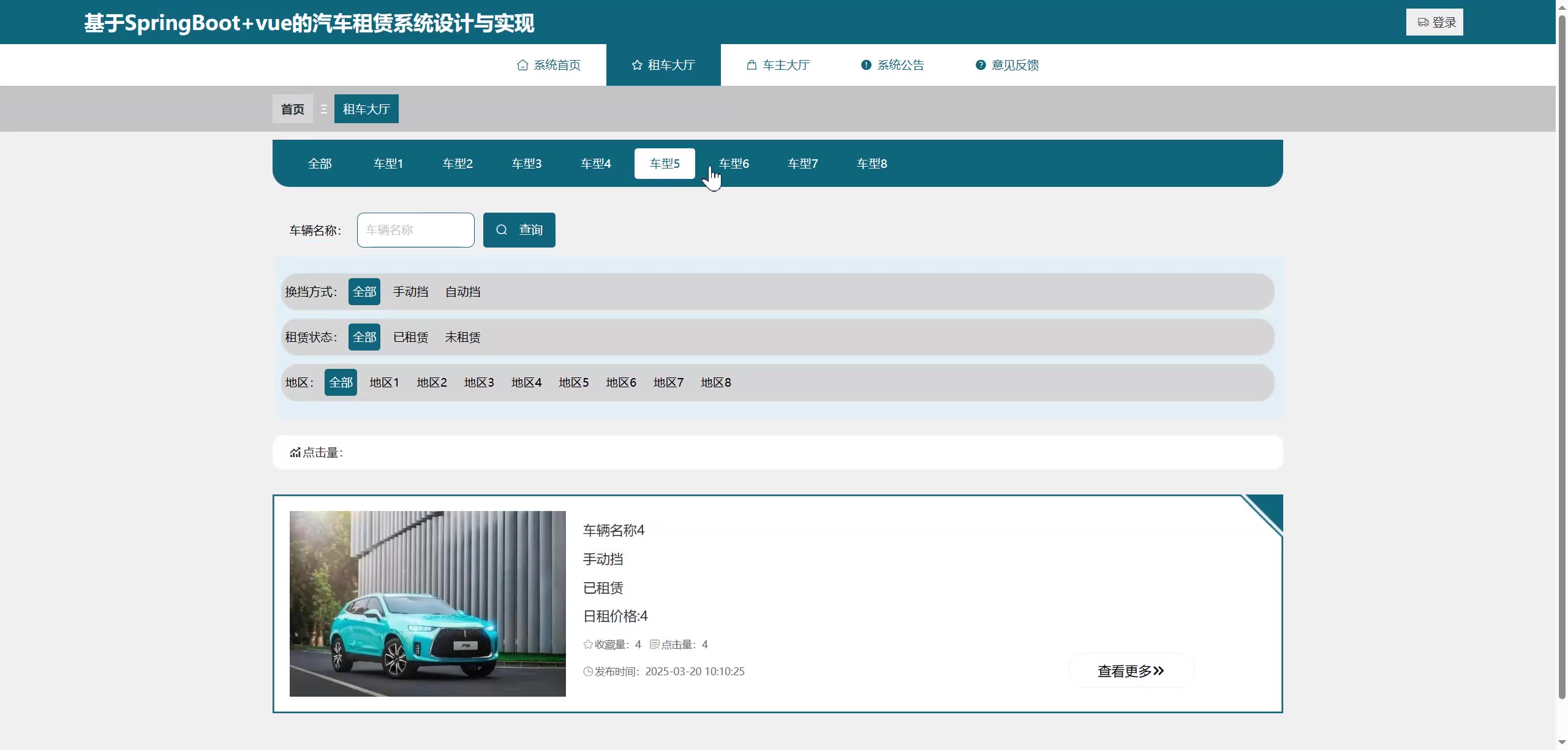Click the 车辆名称 search input field
Viewport: 1568px width, 750px height.
tap(415, 230)
